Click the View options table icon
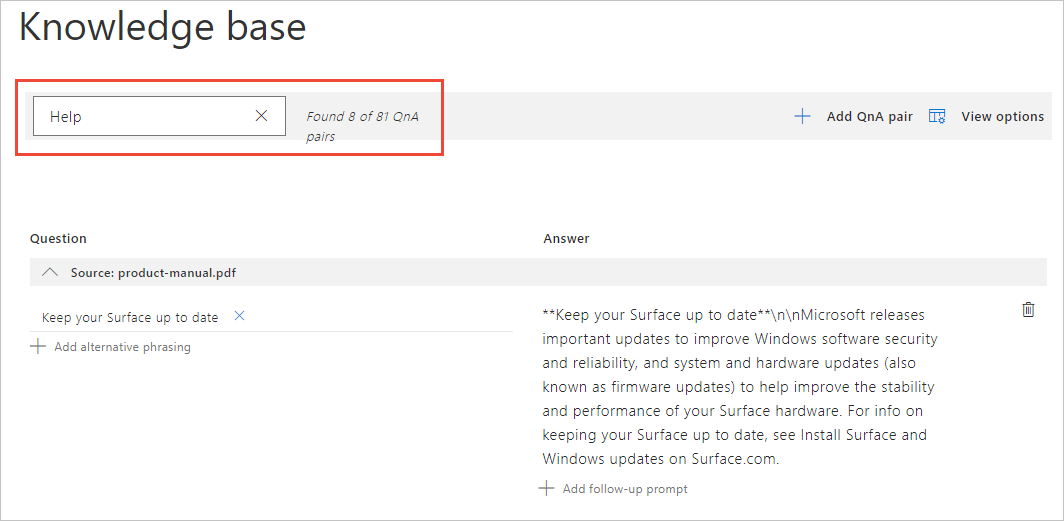The image size is (1064, 521). click(x=937, y=117)
